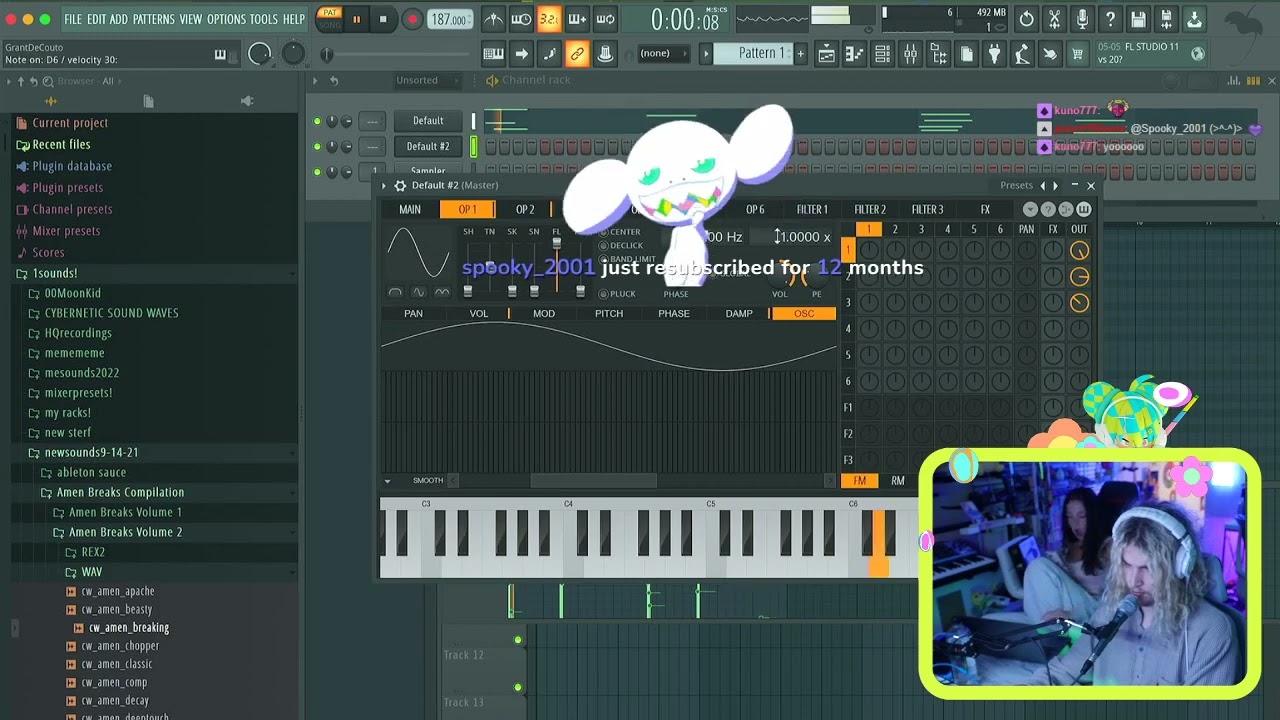Open the TOOLS menu
The image size is (1280, 720).
(263, 19)
